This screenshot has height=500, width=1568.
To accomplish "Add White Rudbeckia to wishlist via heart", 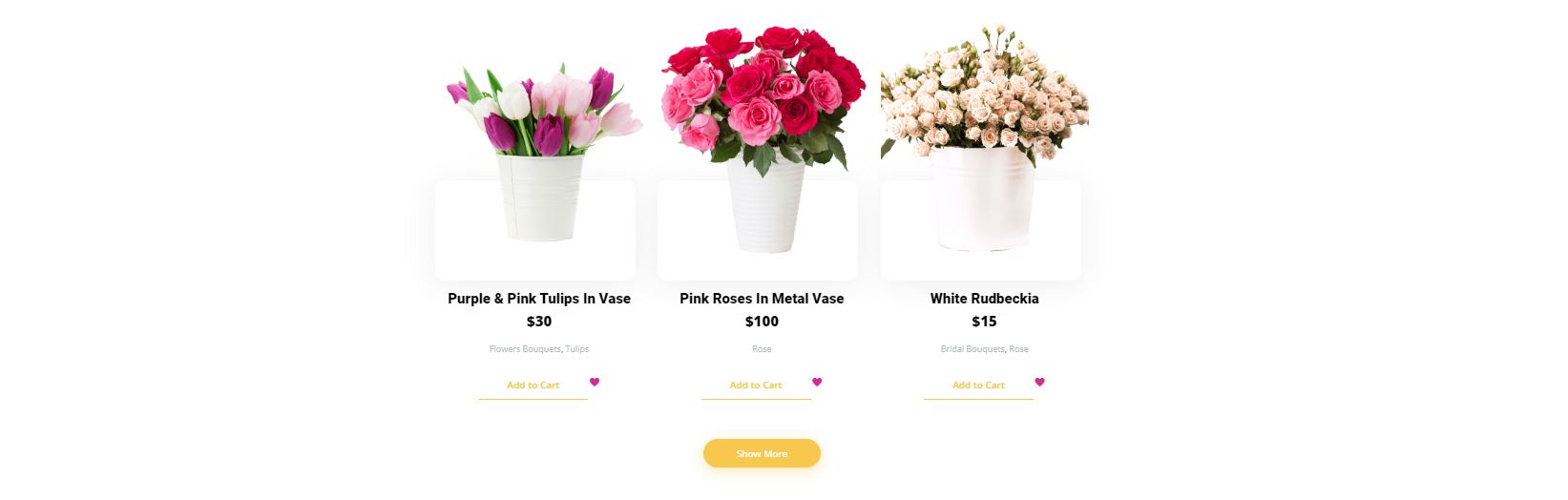I will tap(1039, 382).
